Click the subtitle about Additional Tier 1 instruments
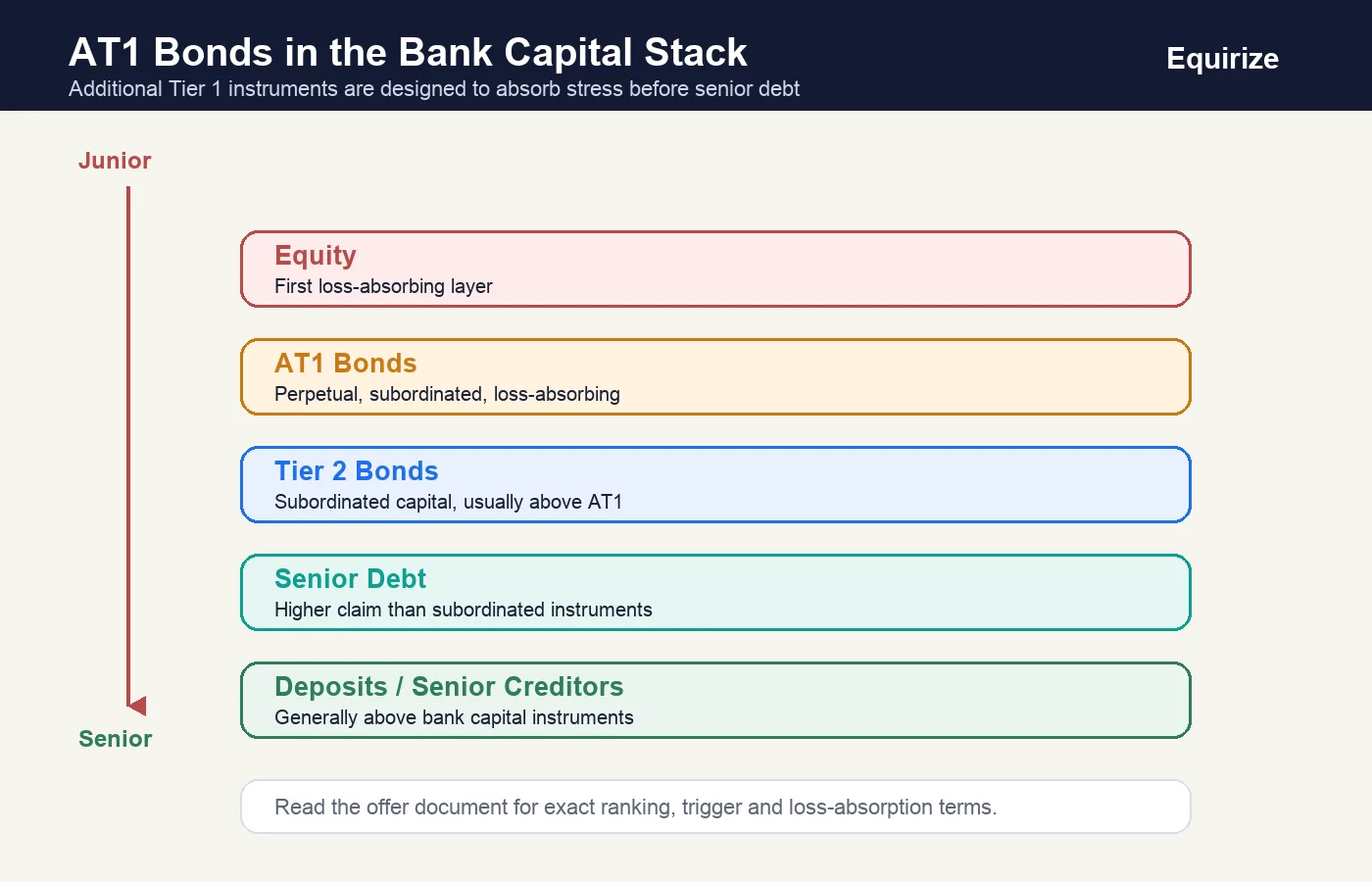1372x882 pixels. pos(434,89)
